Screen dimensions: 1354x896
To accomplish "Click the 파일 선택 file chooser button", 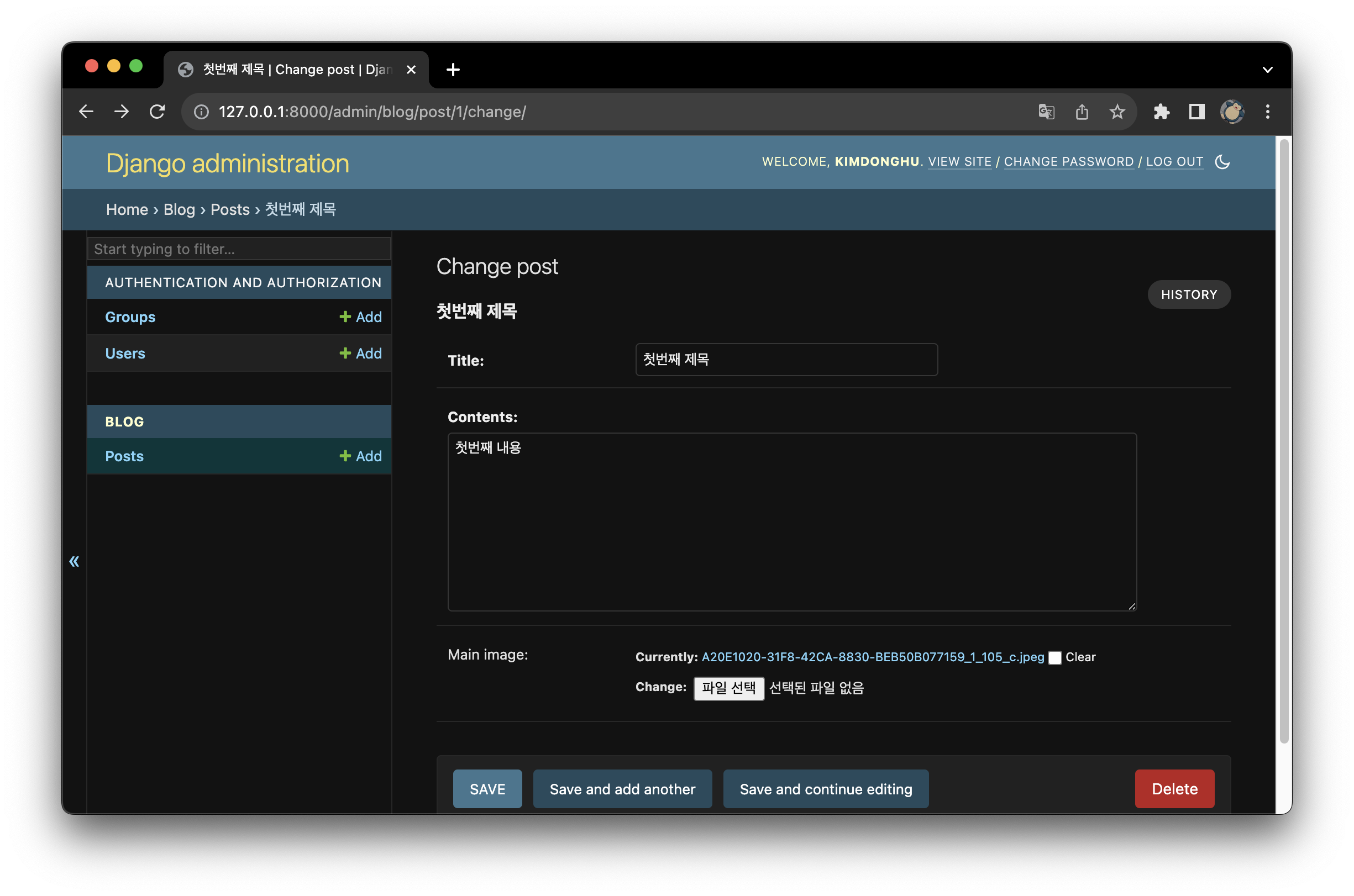I will click(729, 688).
